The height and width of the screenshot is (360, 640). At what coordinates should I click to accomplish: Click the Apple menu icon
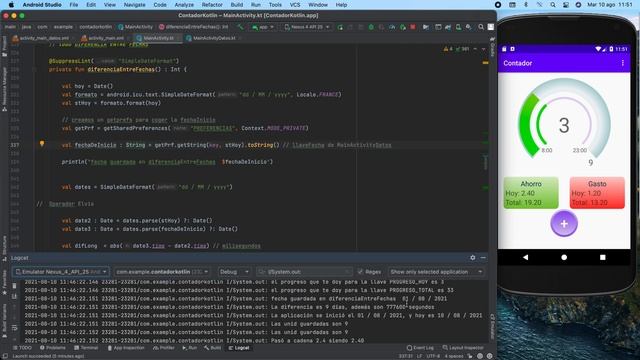coord(11,5)
